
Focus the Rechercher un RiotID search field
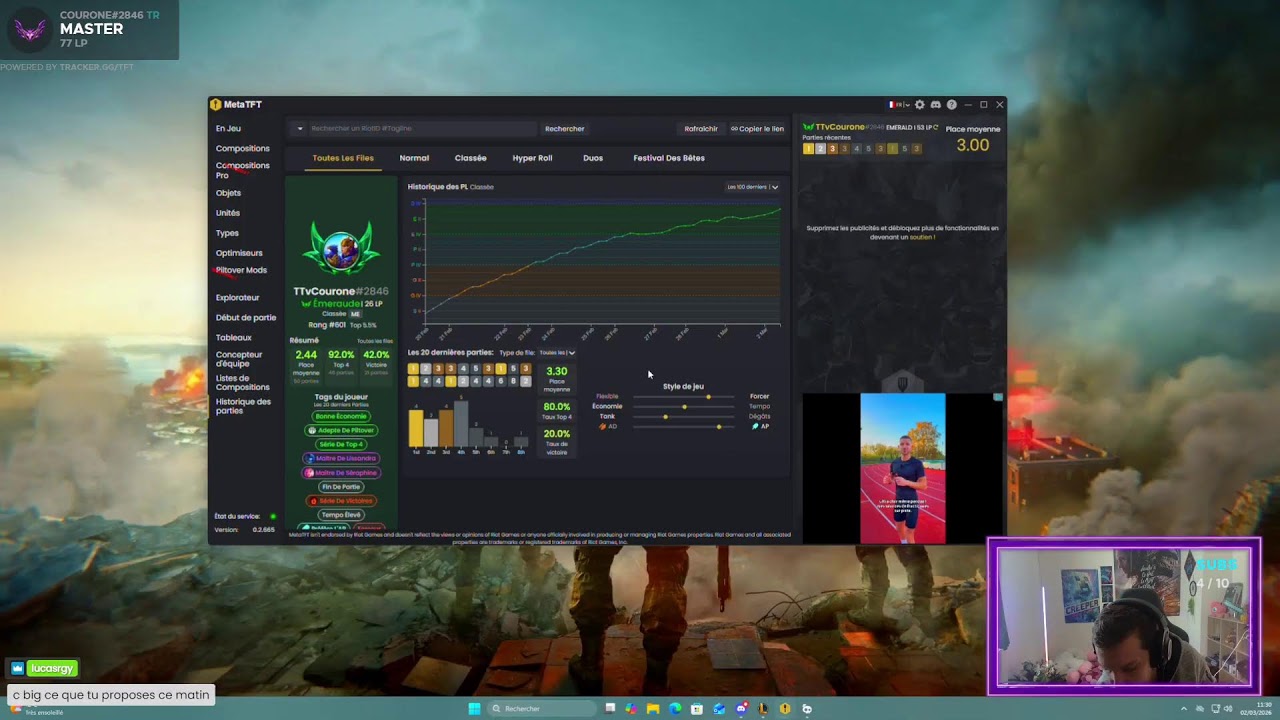421,129
